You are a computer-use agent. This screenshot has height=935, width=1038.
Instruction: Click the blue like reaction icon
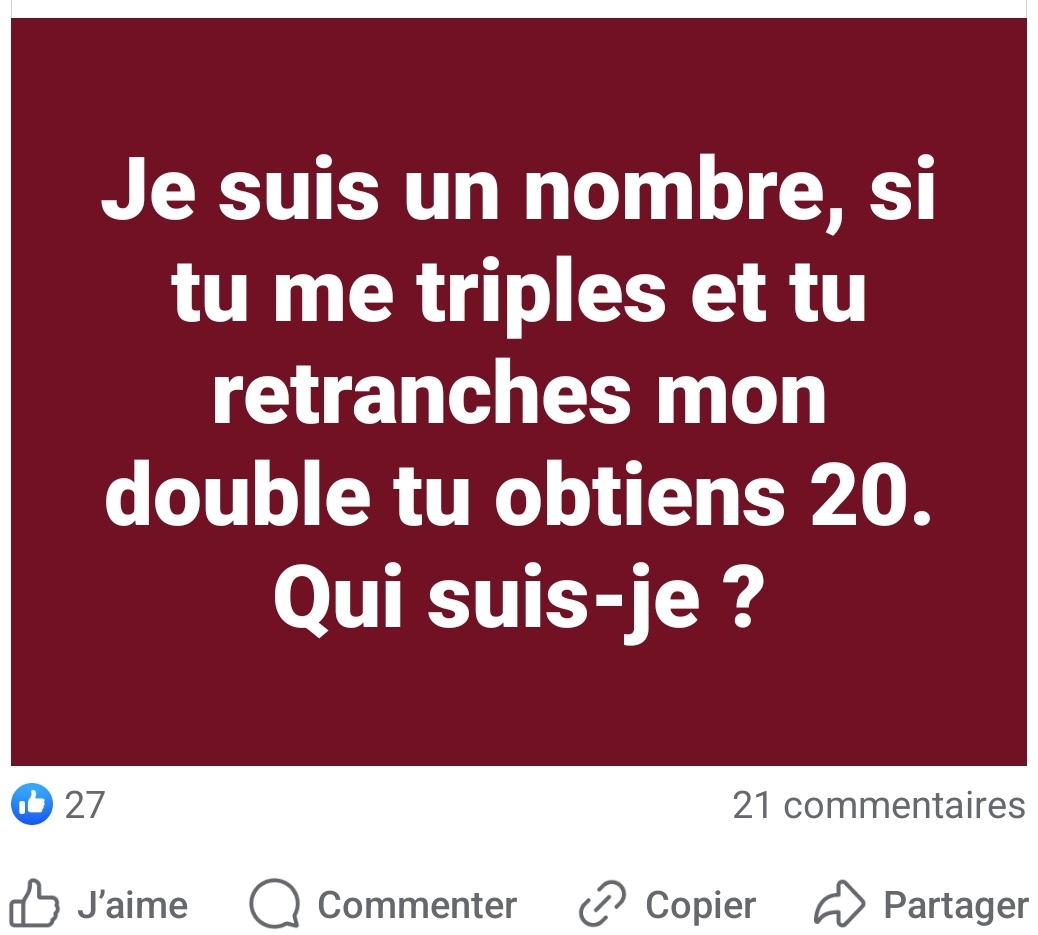32,804
